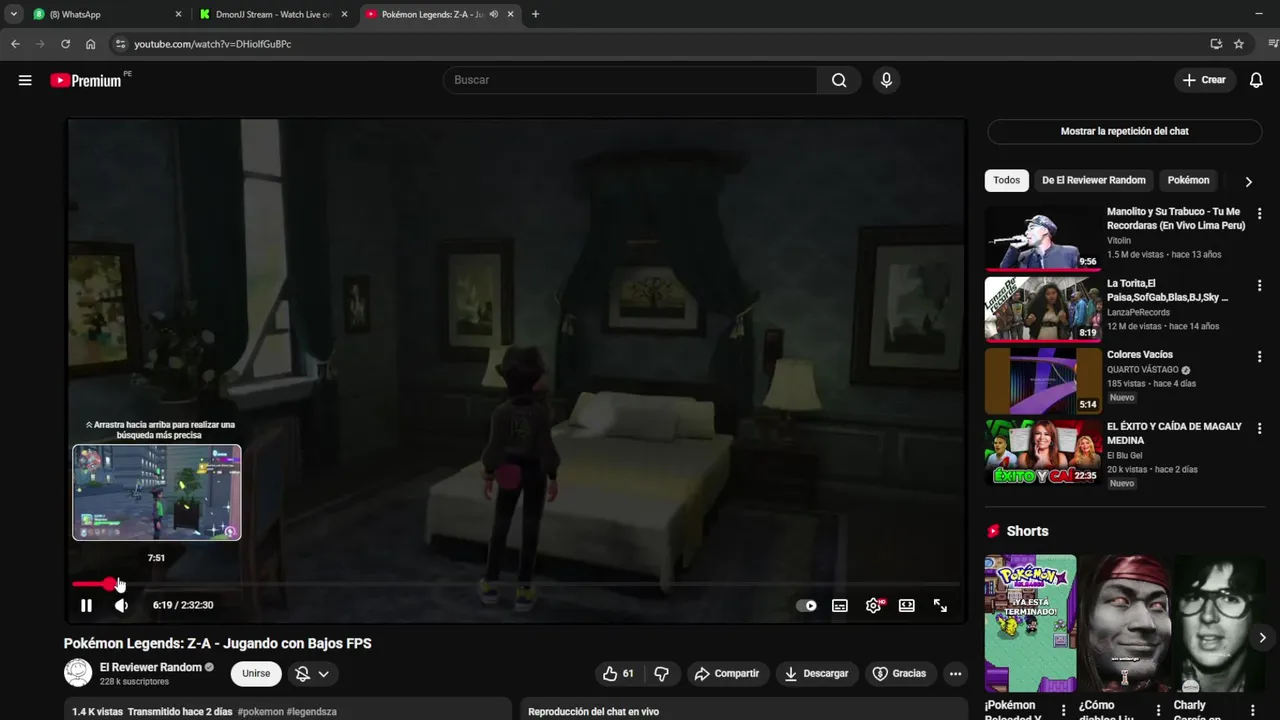Viewport: 1280px width, 720px height.
Task: Toggle subtitles captions button
Action: tap(840, 605)
